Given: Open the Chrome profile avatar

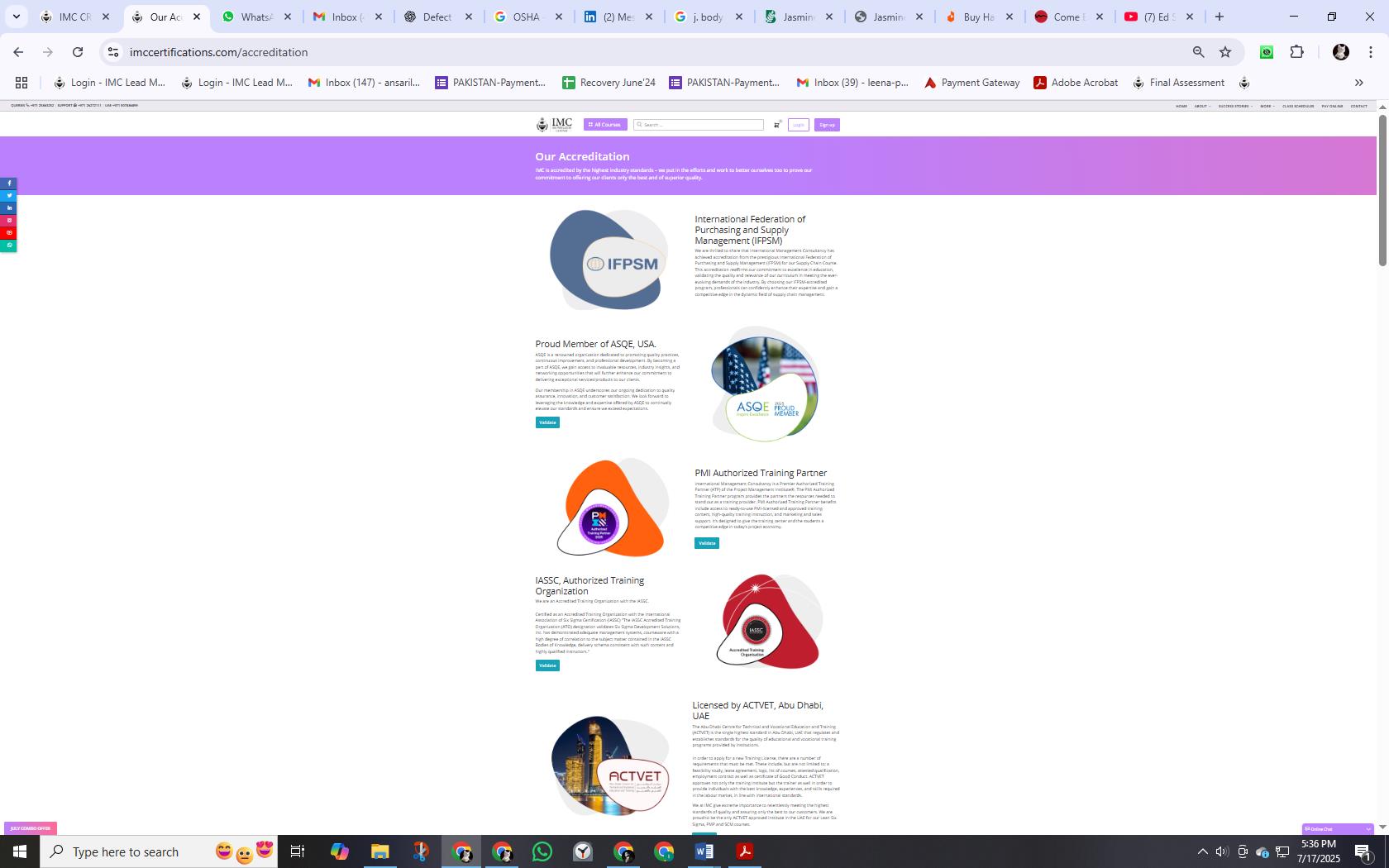Looking at the screenshot, I should coord(1341,52).
